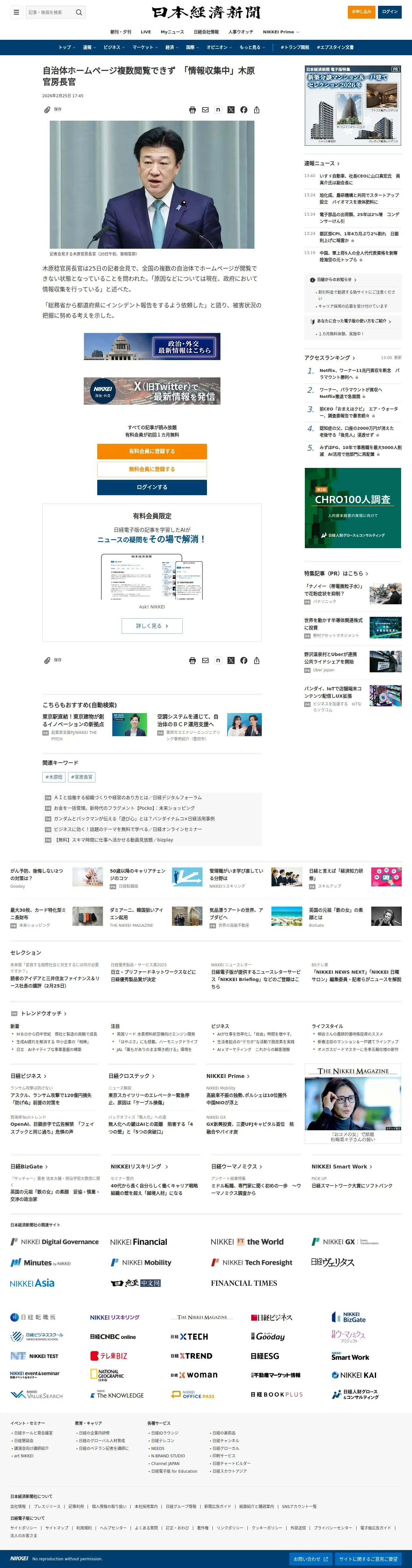Open ranking item Netflix ワーナー買収断念
This screenshot has width=412, height=1568.
[x=360, y=374]
